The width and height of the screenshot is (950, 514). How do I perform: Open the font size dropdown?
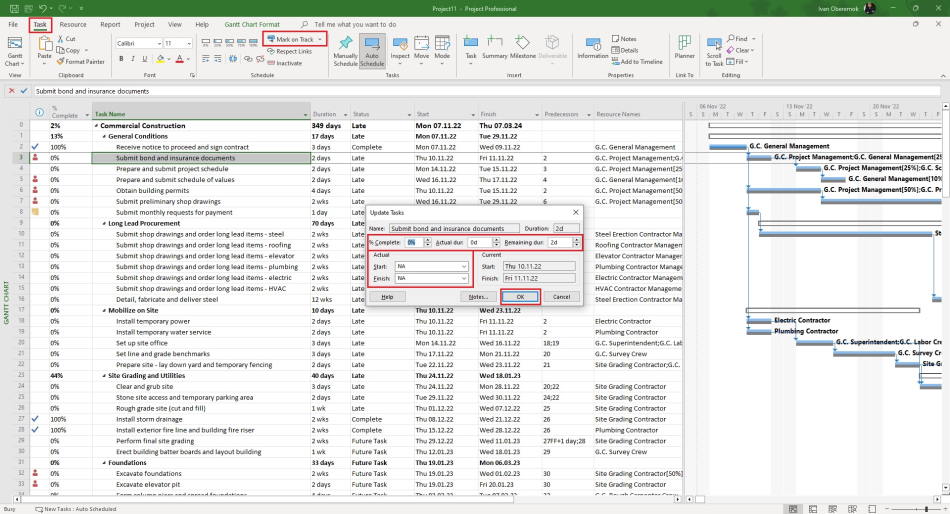pos(189,44)
